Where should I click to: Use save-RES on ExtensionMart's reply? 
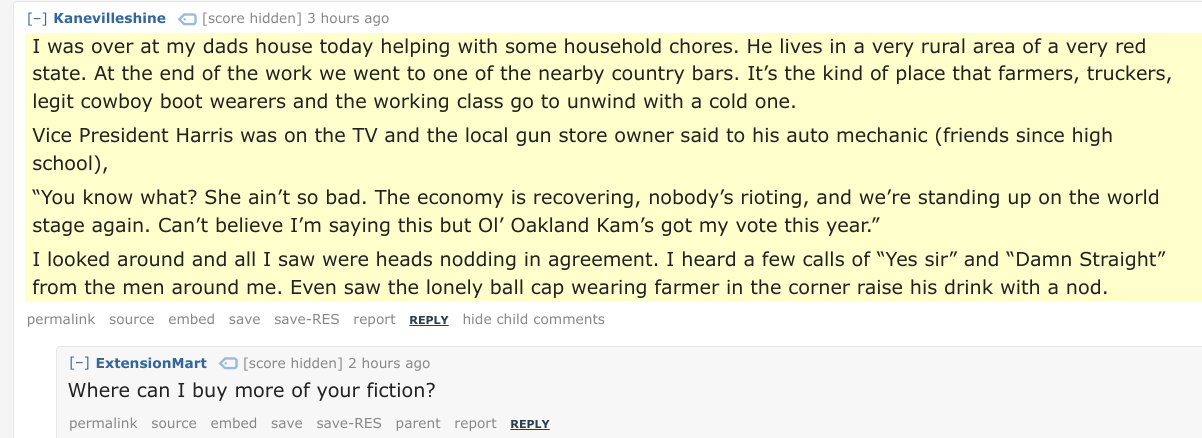pos(349,424)
